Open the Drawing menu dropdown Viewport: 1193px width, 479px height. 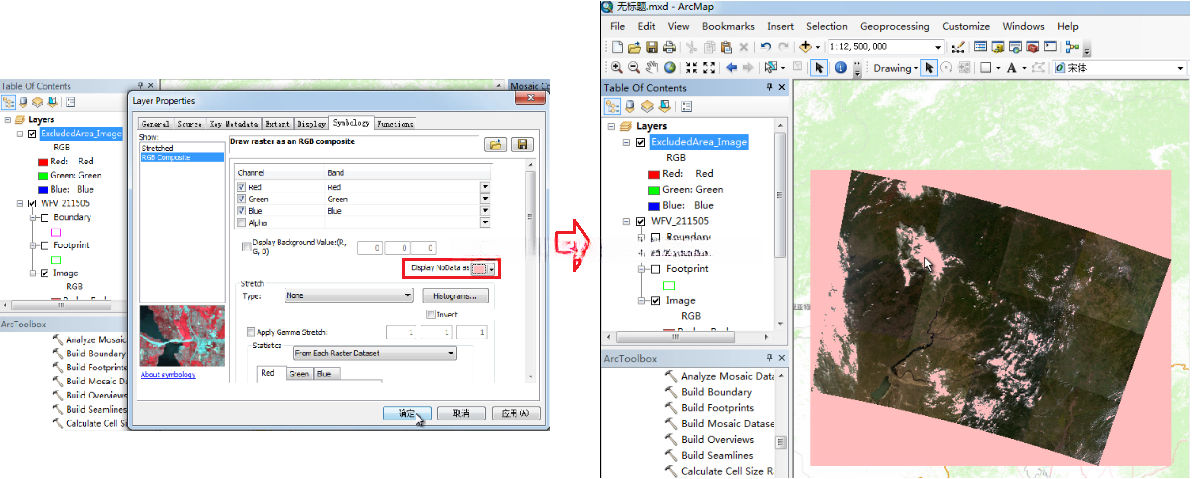(x=896, y=68)
